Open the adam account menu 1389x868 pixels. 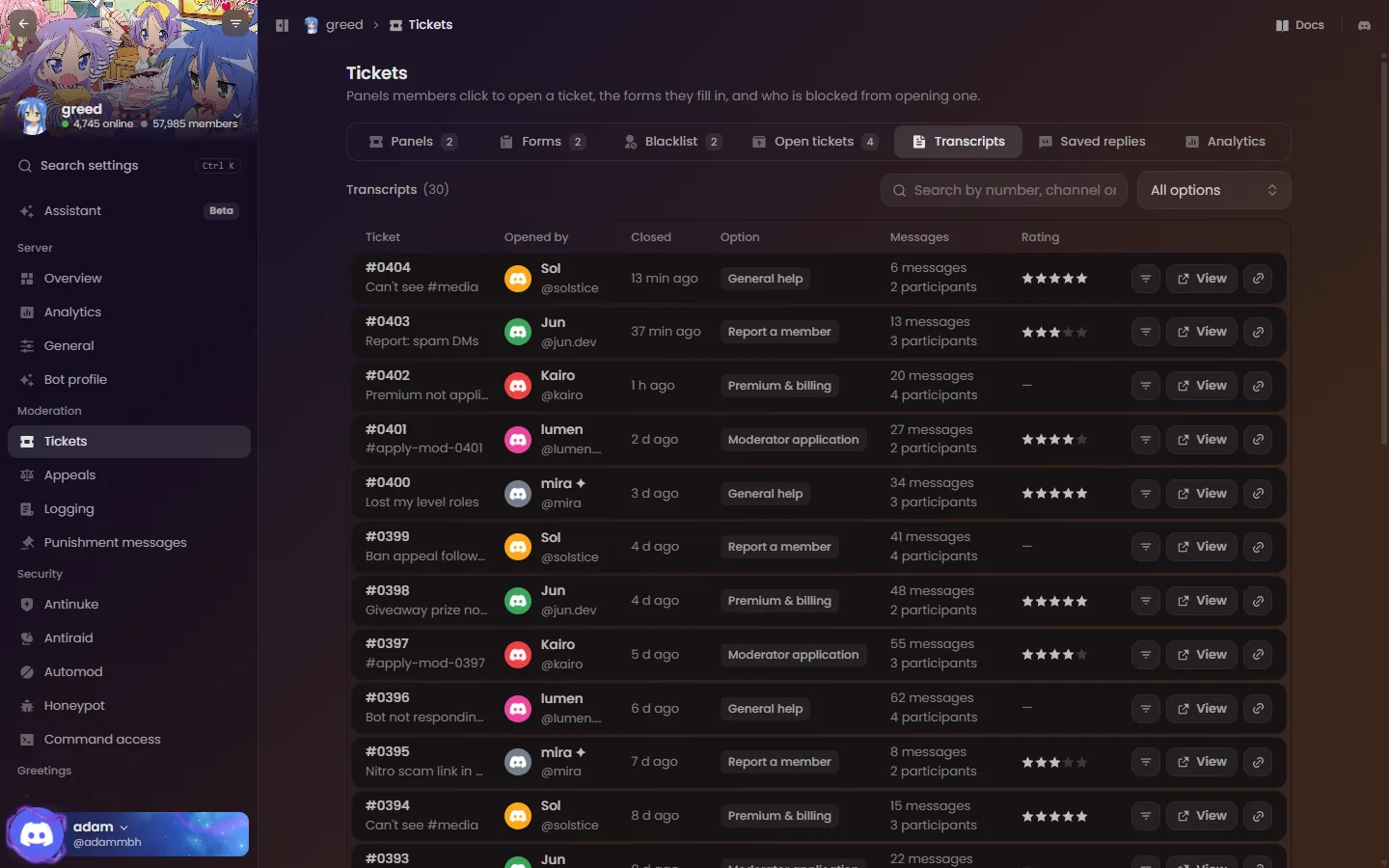(x=127, y=834)
